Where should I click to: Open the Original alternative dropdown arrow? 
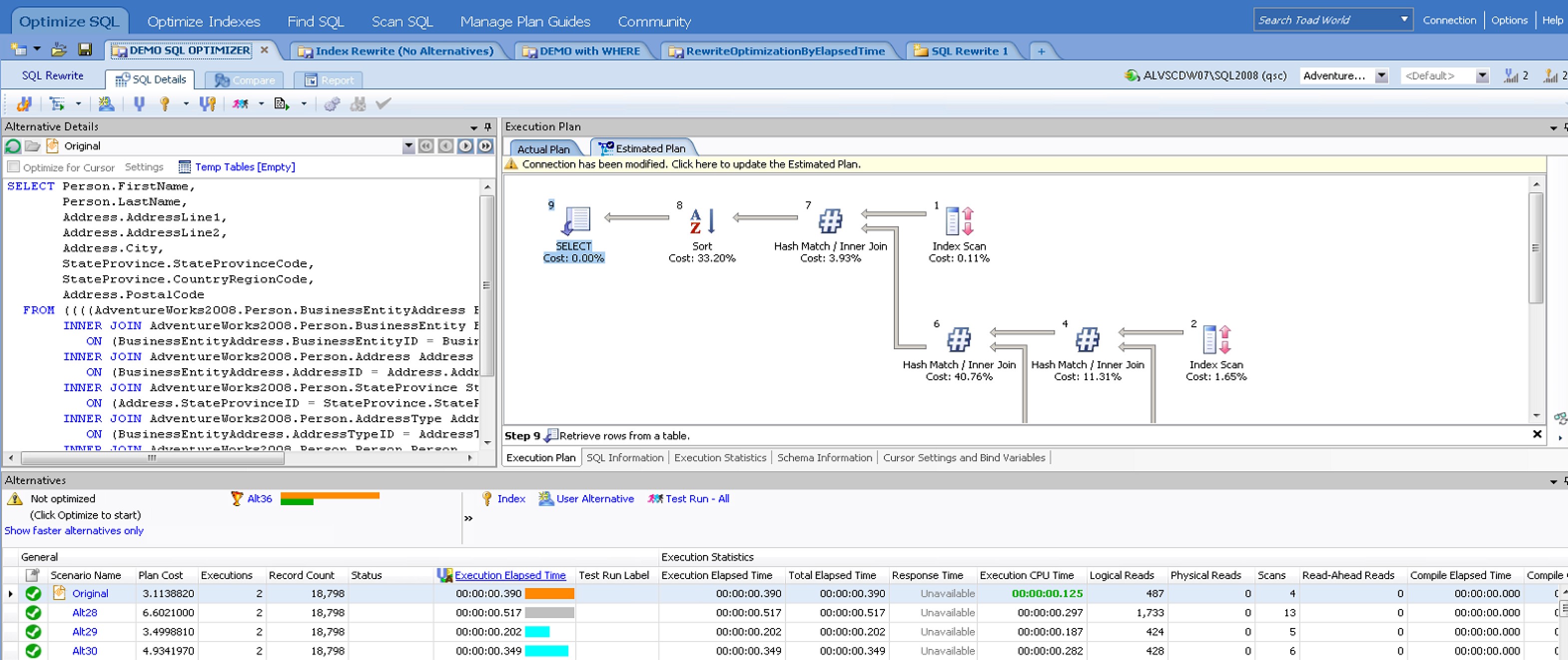[408, 146]
